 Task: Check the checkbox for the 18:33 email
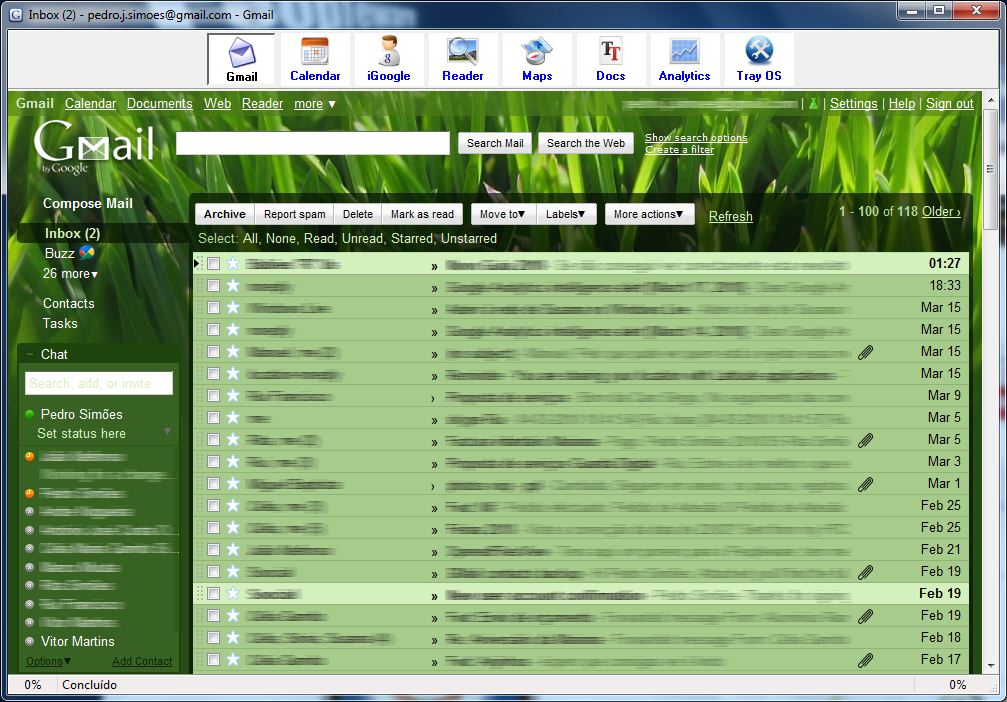[x=213, y=285]
